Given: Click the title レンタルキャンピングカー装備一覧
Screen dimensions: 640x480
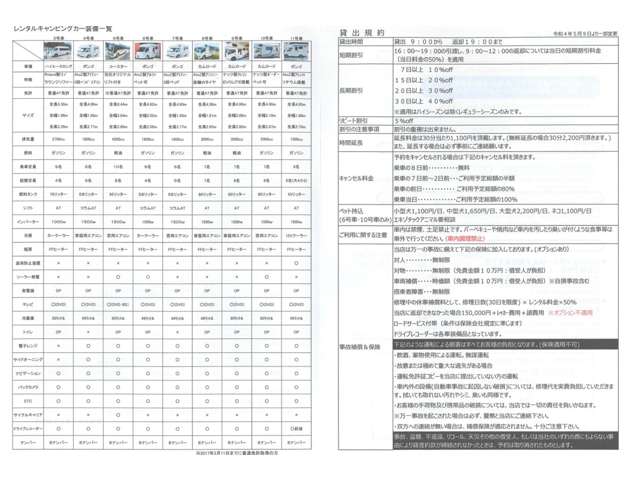Looking at the screenshot, I should (x=62, y=29).
